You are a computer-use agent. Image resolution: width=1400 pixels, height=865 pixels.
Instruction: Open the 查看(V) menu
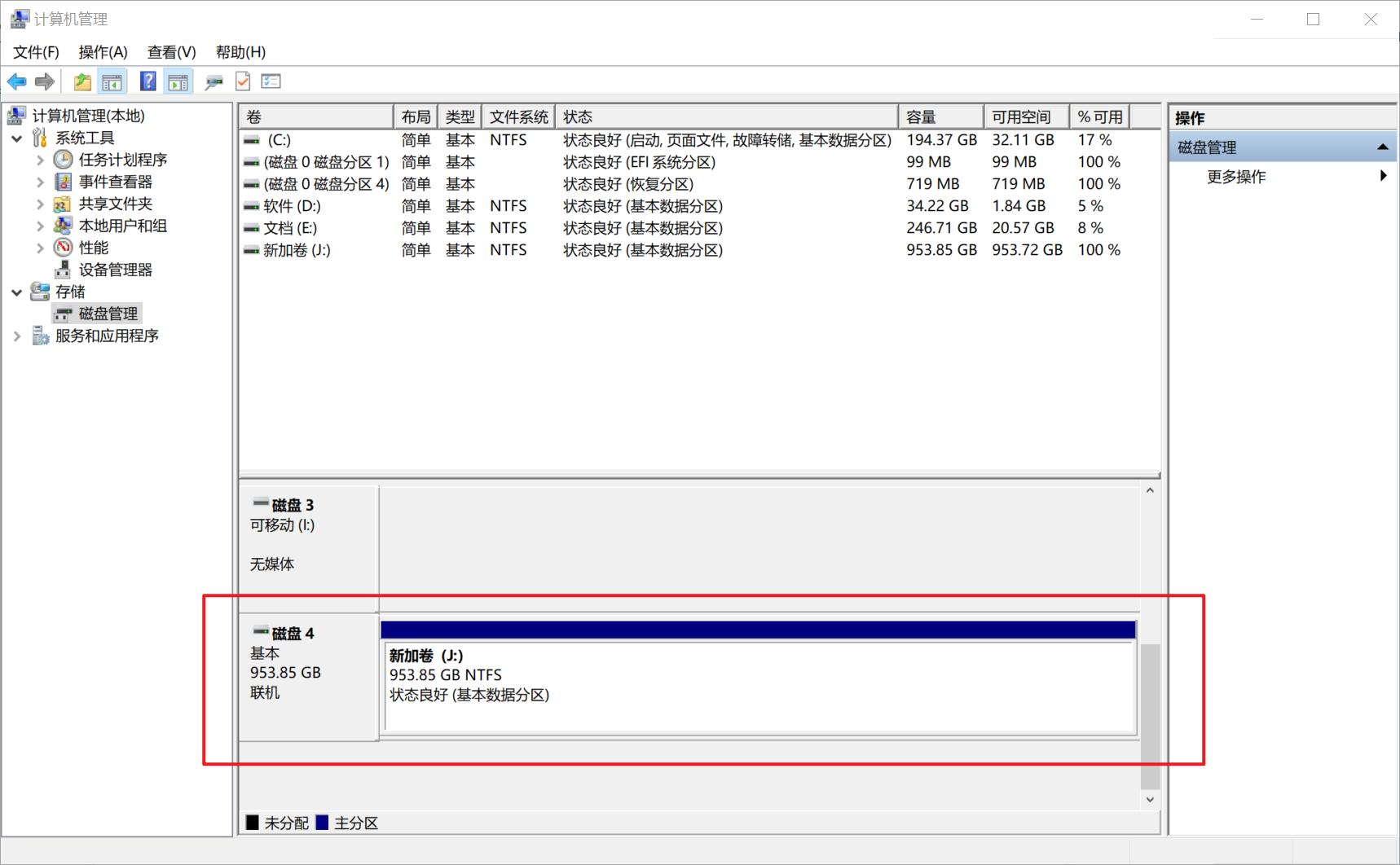(x=171, y=52)
